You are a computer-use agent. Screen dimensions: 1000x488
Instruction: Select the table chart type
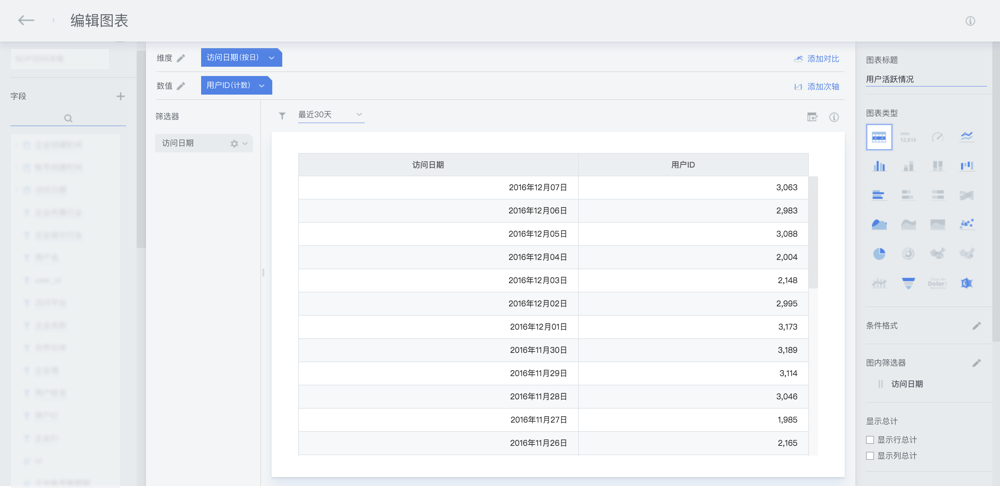tap(879, 137)
